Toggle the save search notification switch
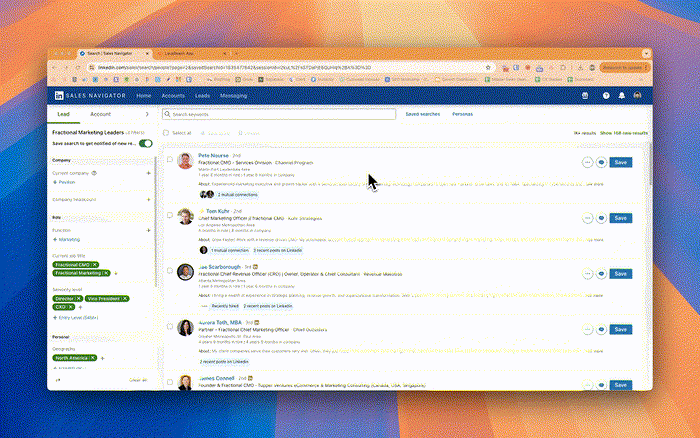Image resolution: width=700 pixels, height=438 pixels. coord(146,143)
